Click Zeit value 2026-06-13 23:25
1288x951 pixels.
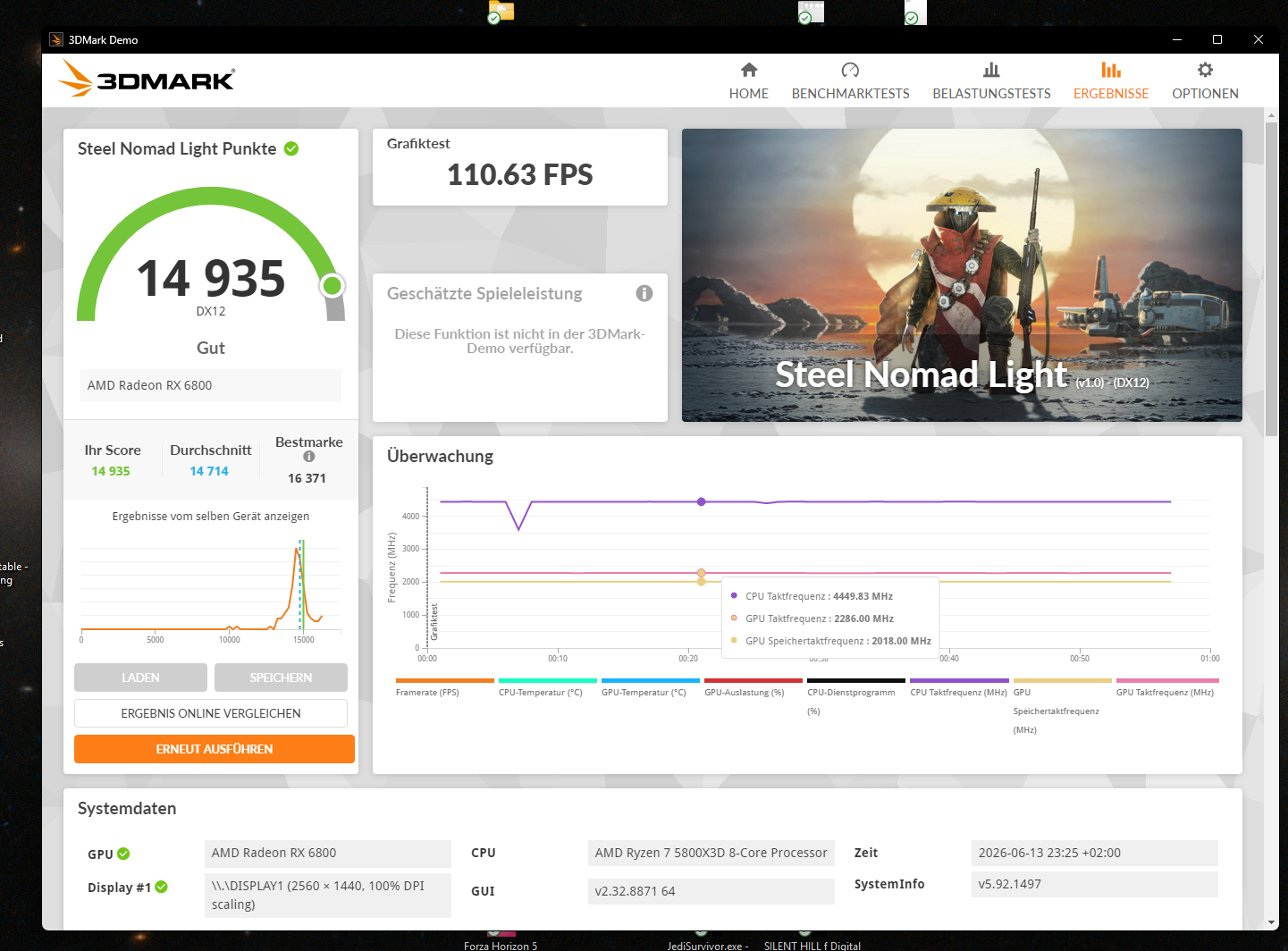tap(1095, 853)
